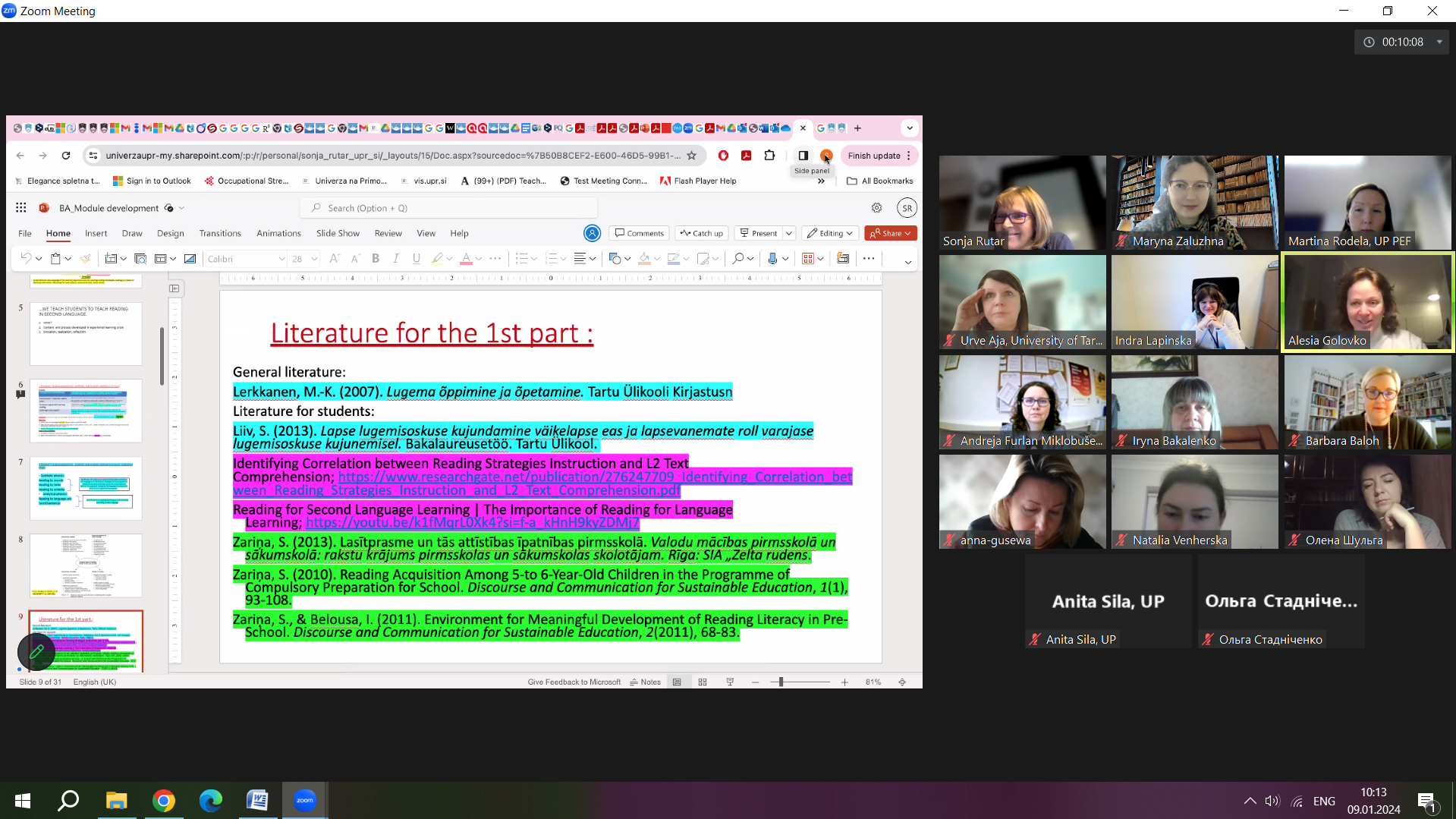Fit slide to window icon
This screenshot has height=819, width=1456.
(x=902, y=682)
